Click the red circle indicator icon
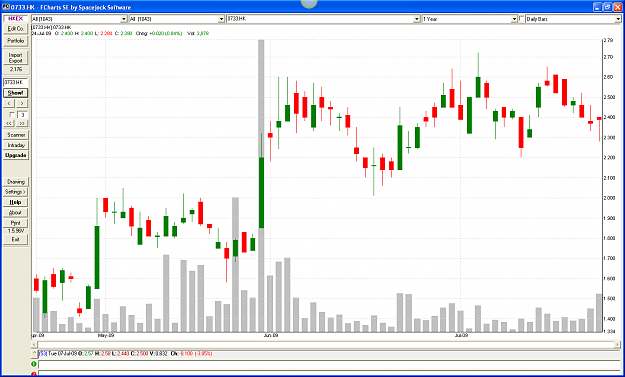 tap(34, 374)
